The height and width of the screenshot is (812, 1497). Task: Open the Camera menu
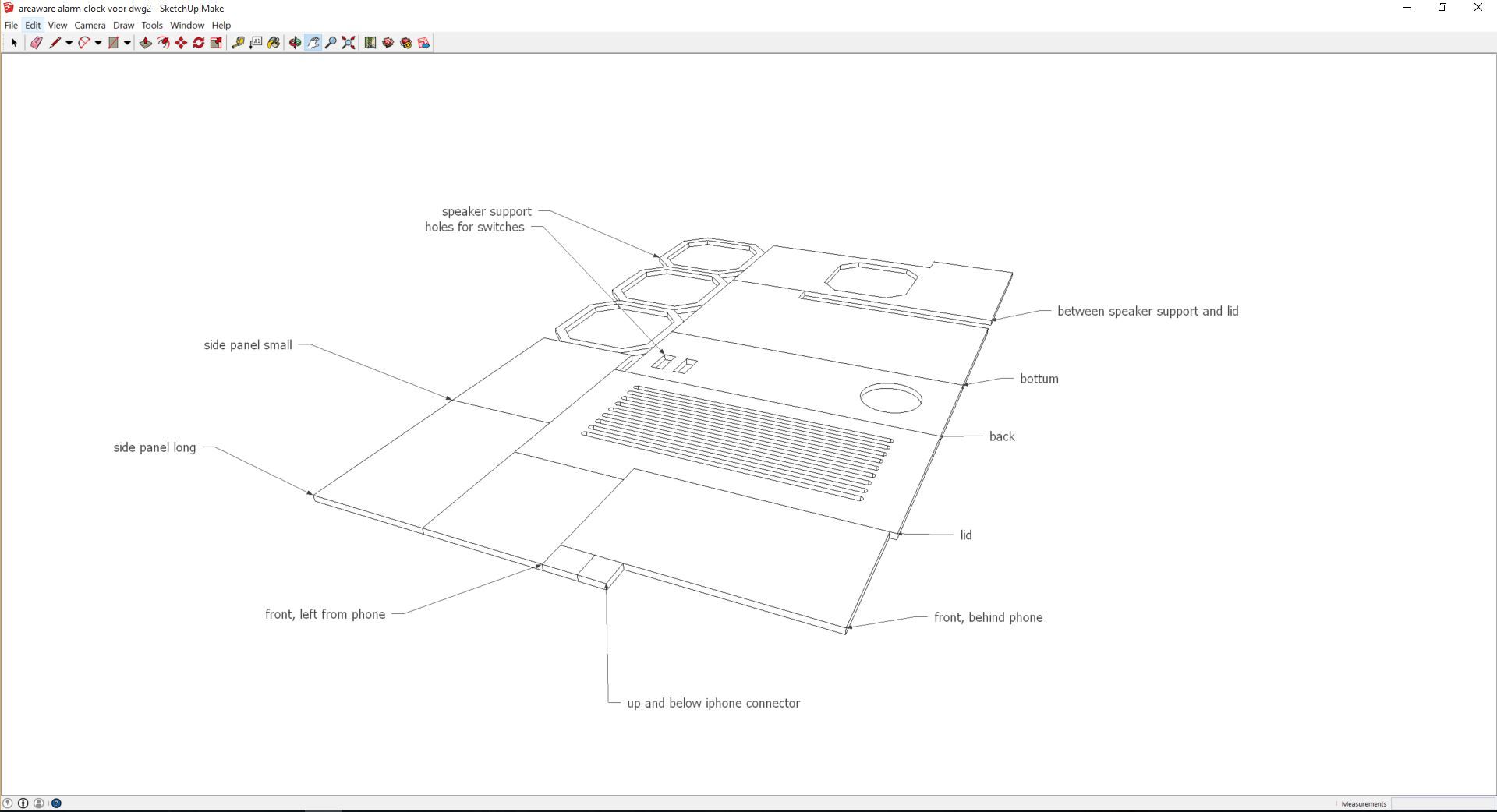pyautogui.click(x=90, y=25)
